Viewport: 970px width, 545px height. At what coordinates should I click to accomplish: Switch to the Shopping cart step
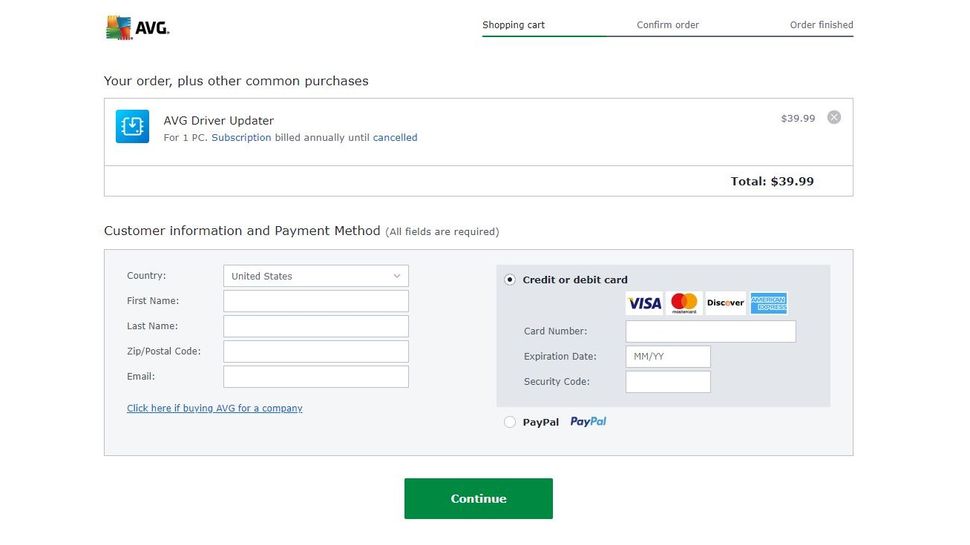[x=513, y=25]
